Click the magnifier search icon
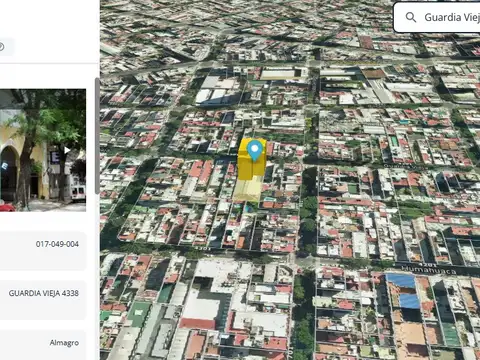This screenshot has height=360, width=480. (x=411, y=17)
